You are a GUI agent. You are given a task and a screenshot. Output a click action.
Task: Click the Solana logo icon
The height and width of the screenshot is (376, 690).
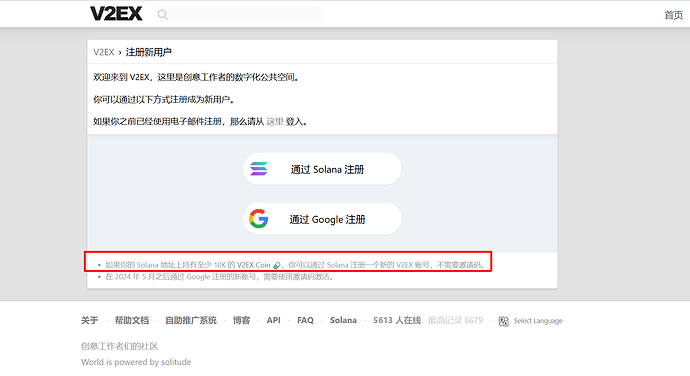click(x=259, y=169)
